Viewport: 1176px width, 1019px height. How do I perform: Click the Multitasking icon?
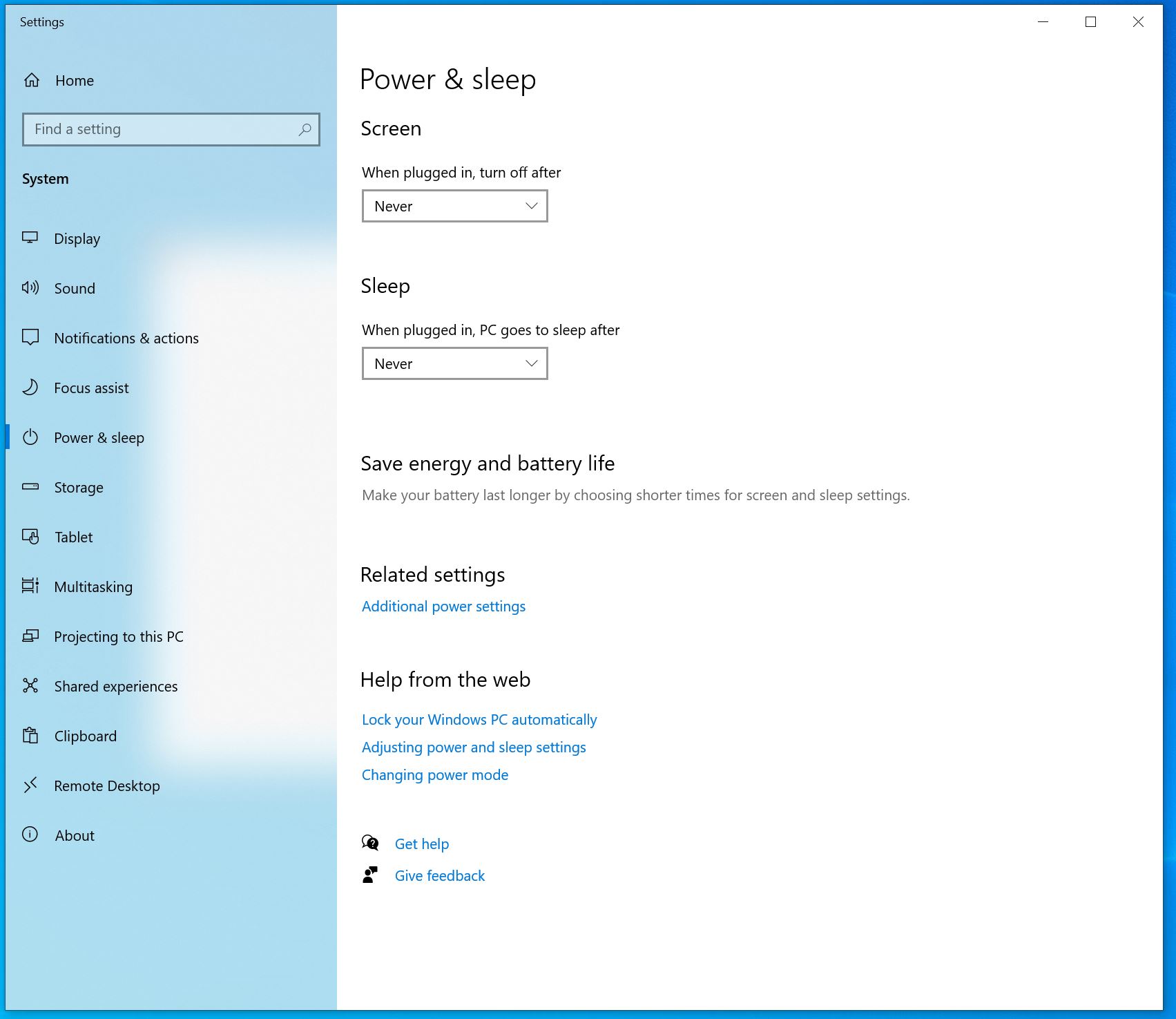pyautogui.click(x=30, y=587)
